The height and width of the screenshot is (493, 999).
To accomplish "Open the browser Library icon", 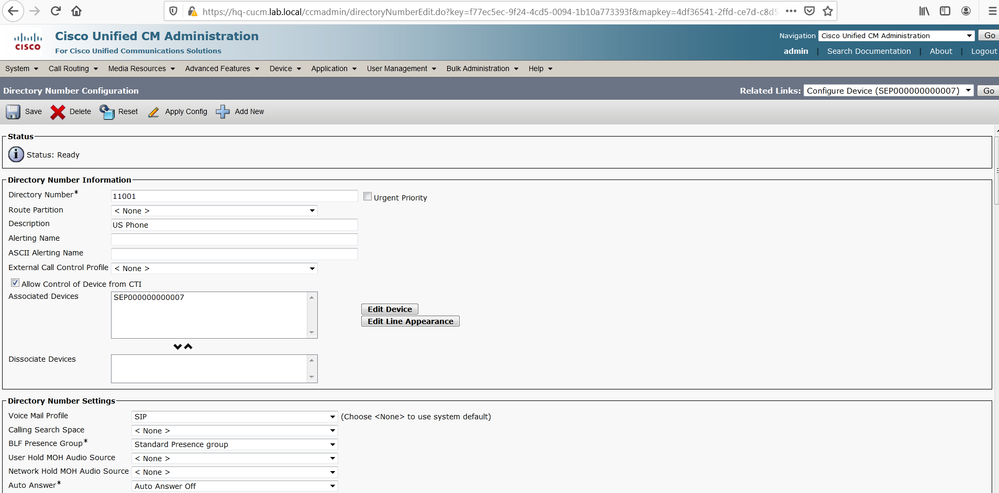I will (924, 11).
